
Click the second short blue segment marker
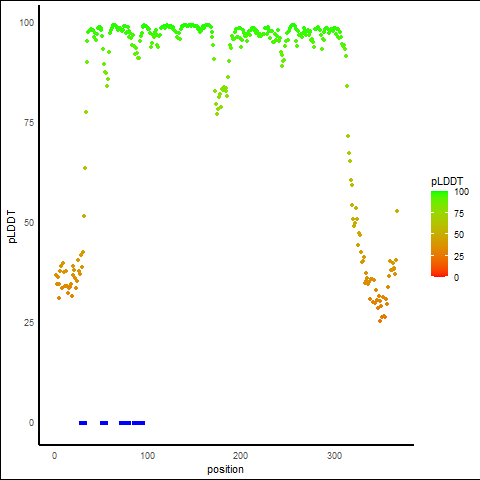click(104, 423)
